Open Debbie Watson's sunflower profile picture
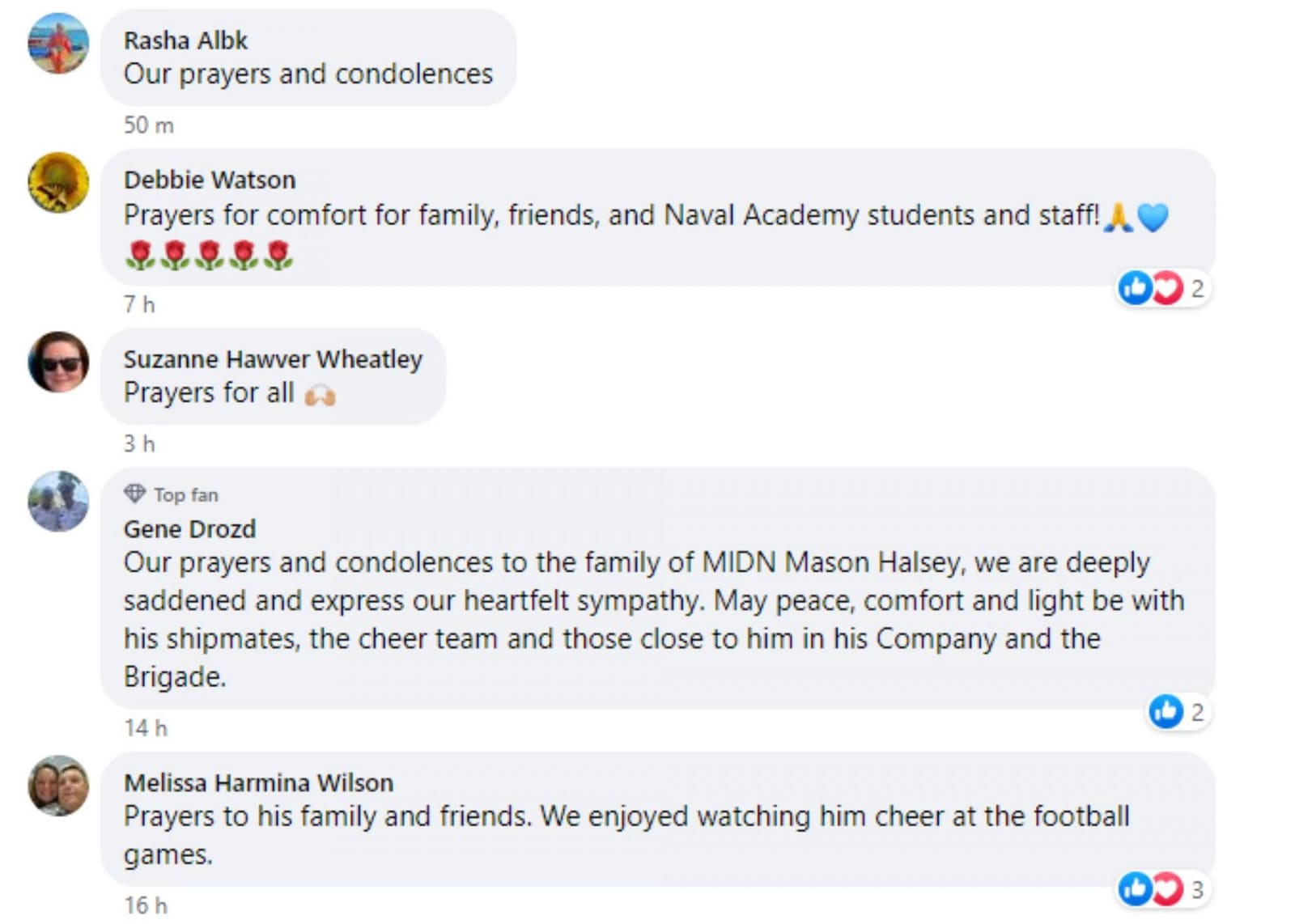The image size is (1295, 924). point(58,183)
